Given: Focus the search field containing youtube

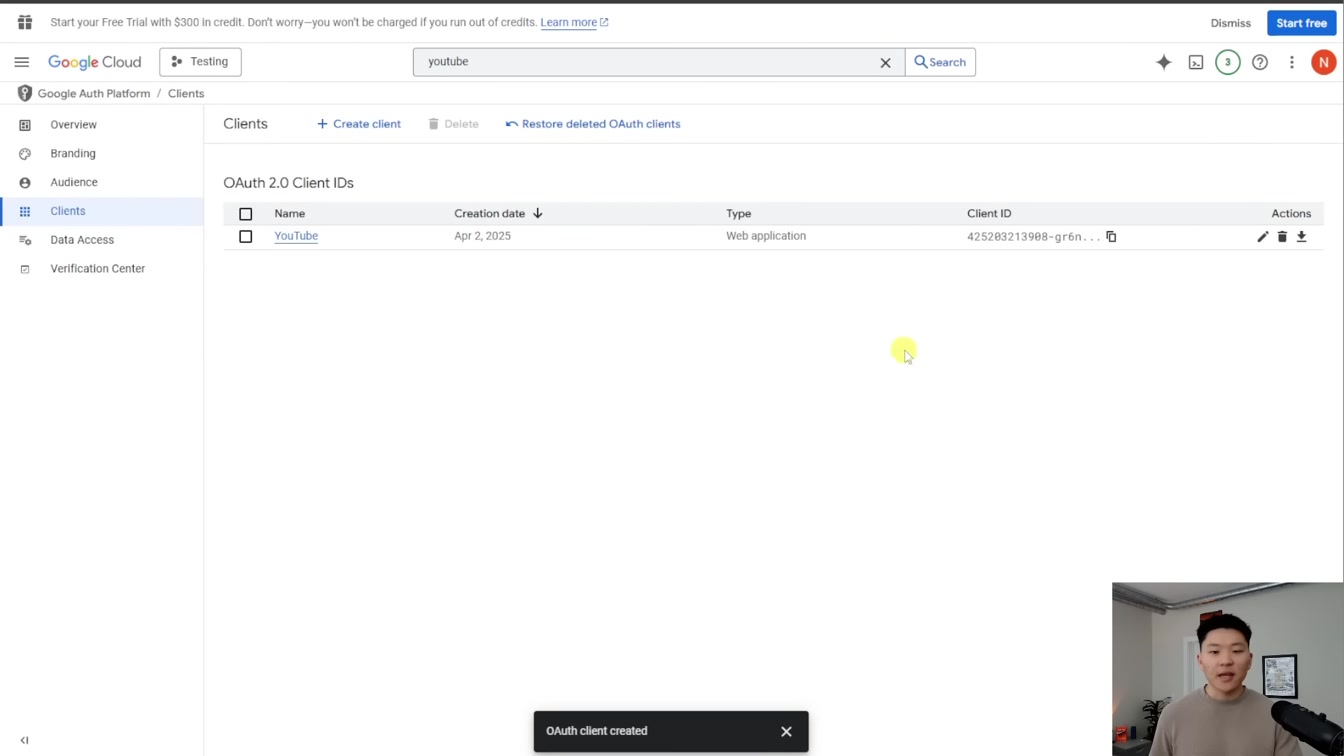Looking at the screenshot, I should click(x=645, y=62).
